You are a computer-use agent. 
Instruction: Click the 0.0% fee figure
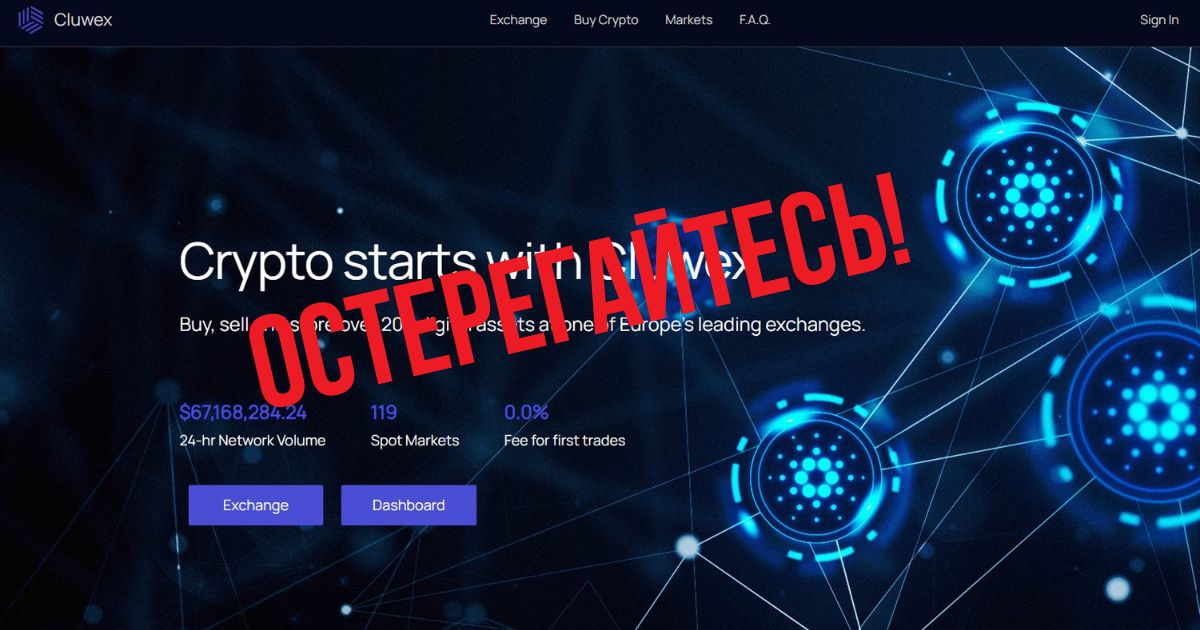526,412
